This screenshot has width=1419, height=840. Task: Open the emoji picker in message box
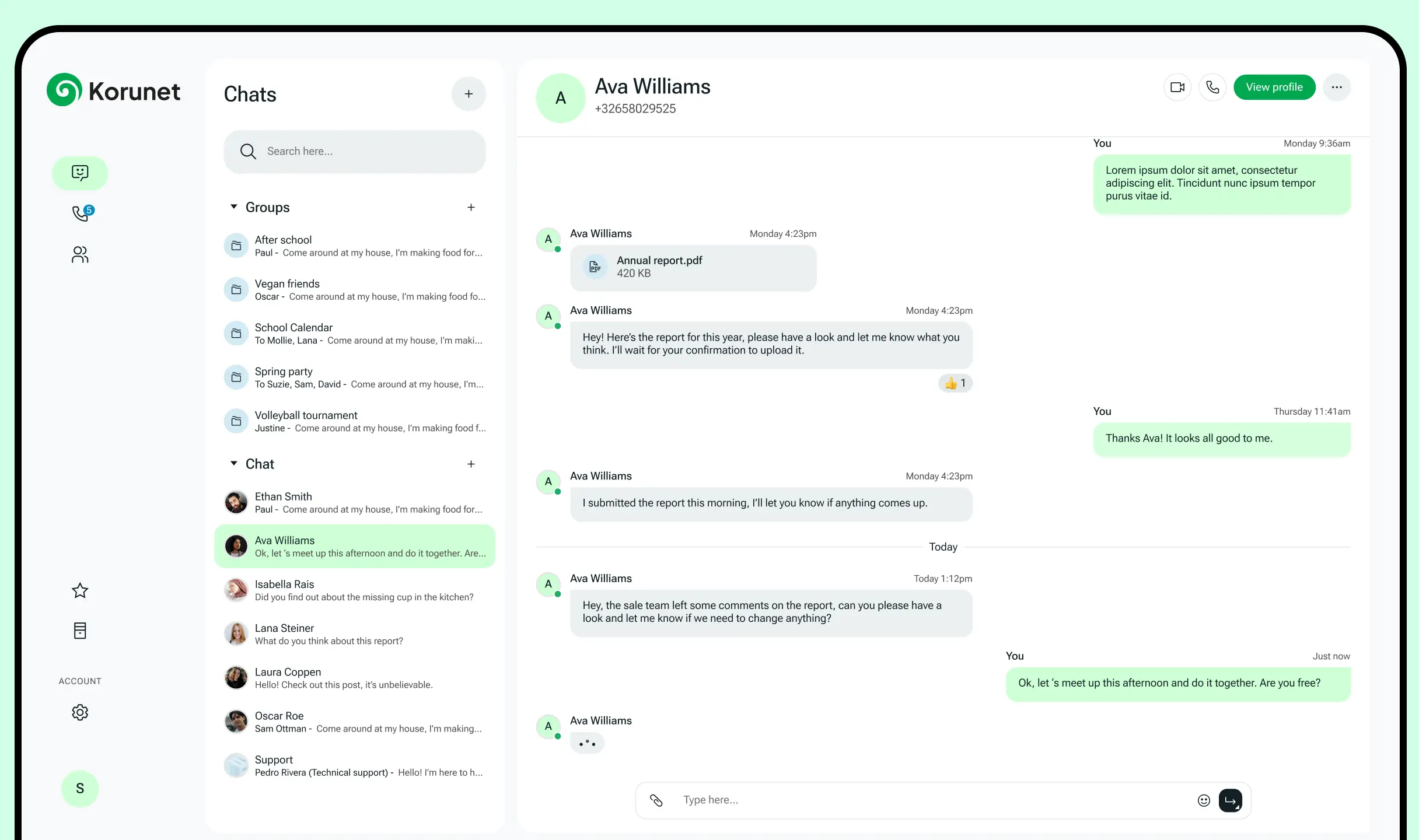coord(1204,800)
